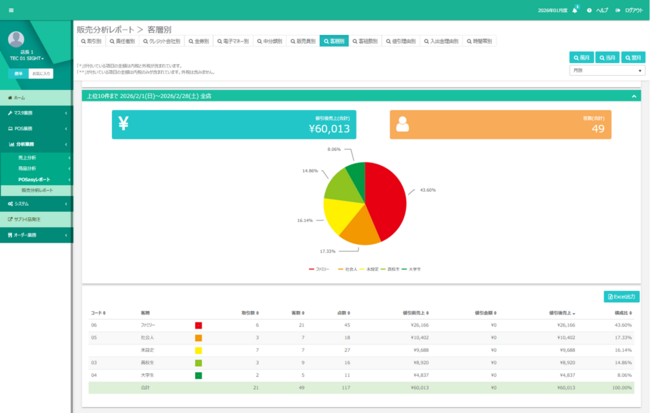Screen dimensions: 650x413
Task: Click the user avatar picture in sidebar
Action: tap(16, 40)
